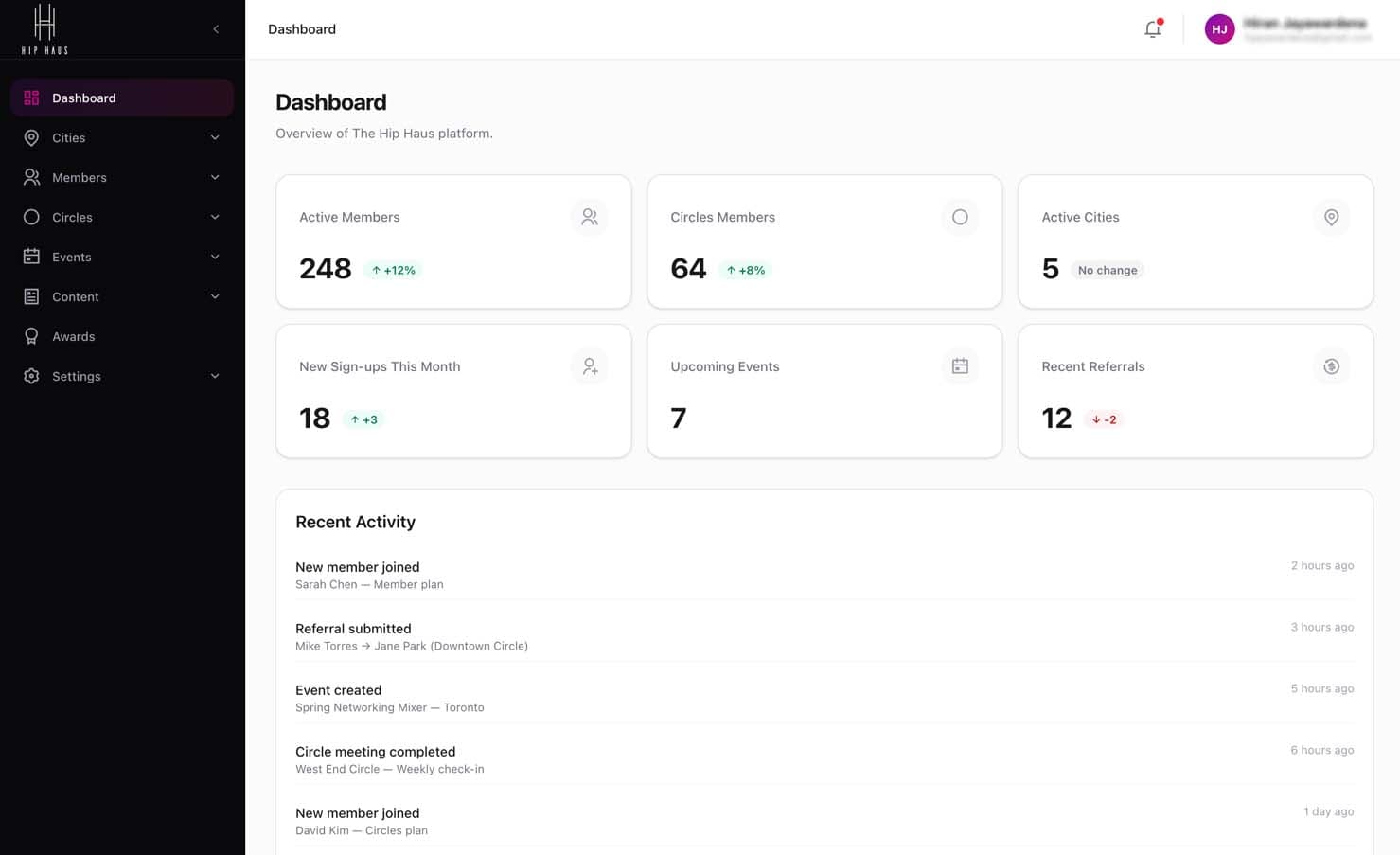Click the Dashboard breadcrumb in top bar

pos(302,29)
